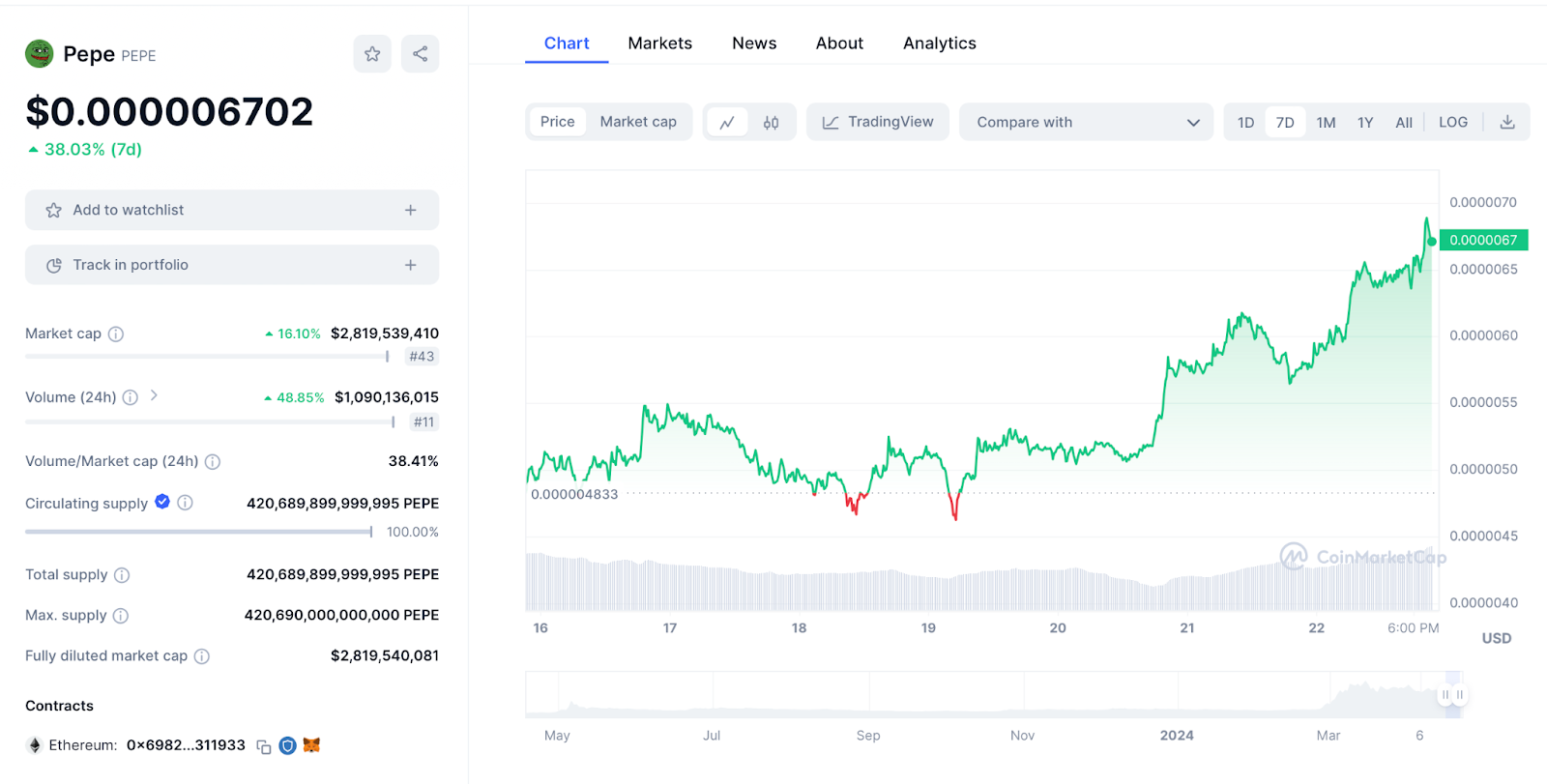Click the blue shield security icon
This screenshot has width=1547, height=784.
(287, 745)
